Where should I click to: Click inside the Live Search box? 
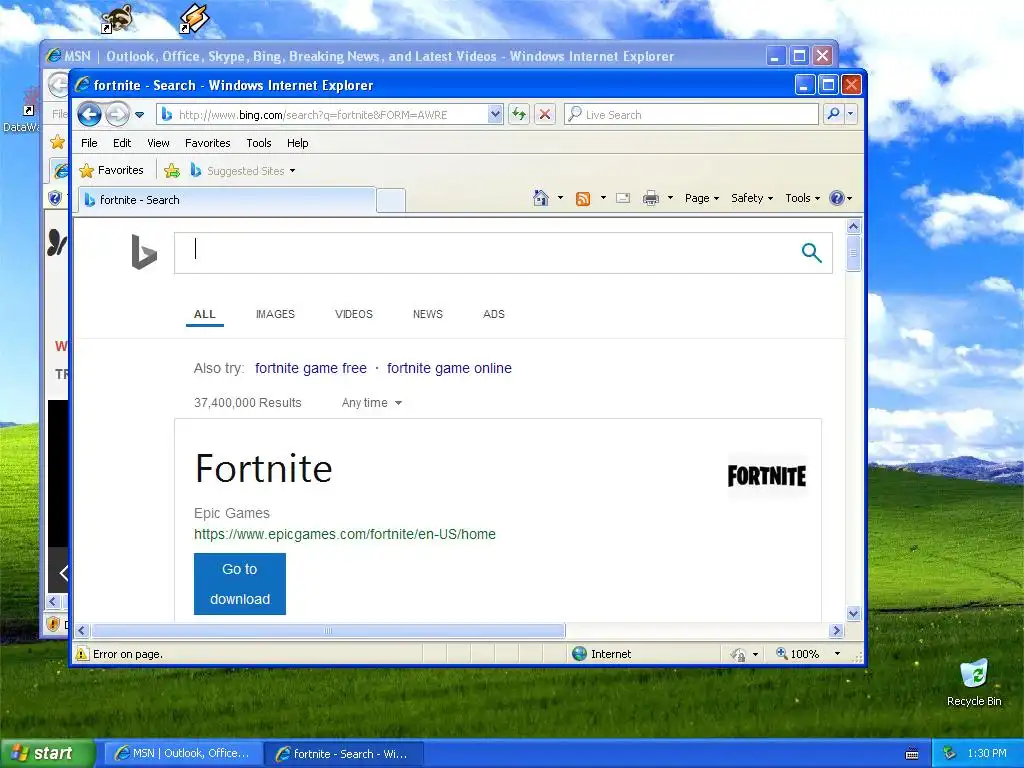691,114
